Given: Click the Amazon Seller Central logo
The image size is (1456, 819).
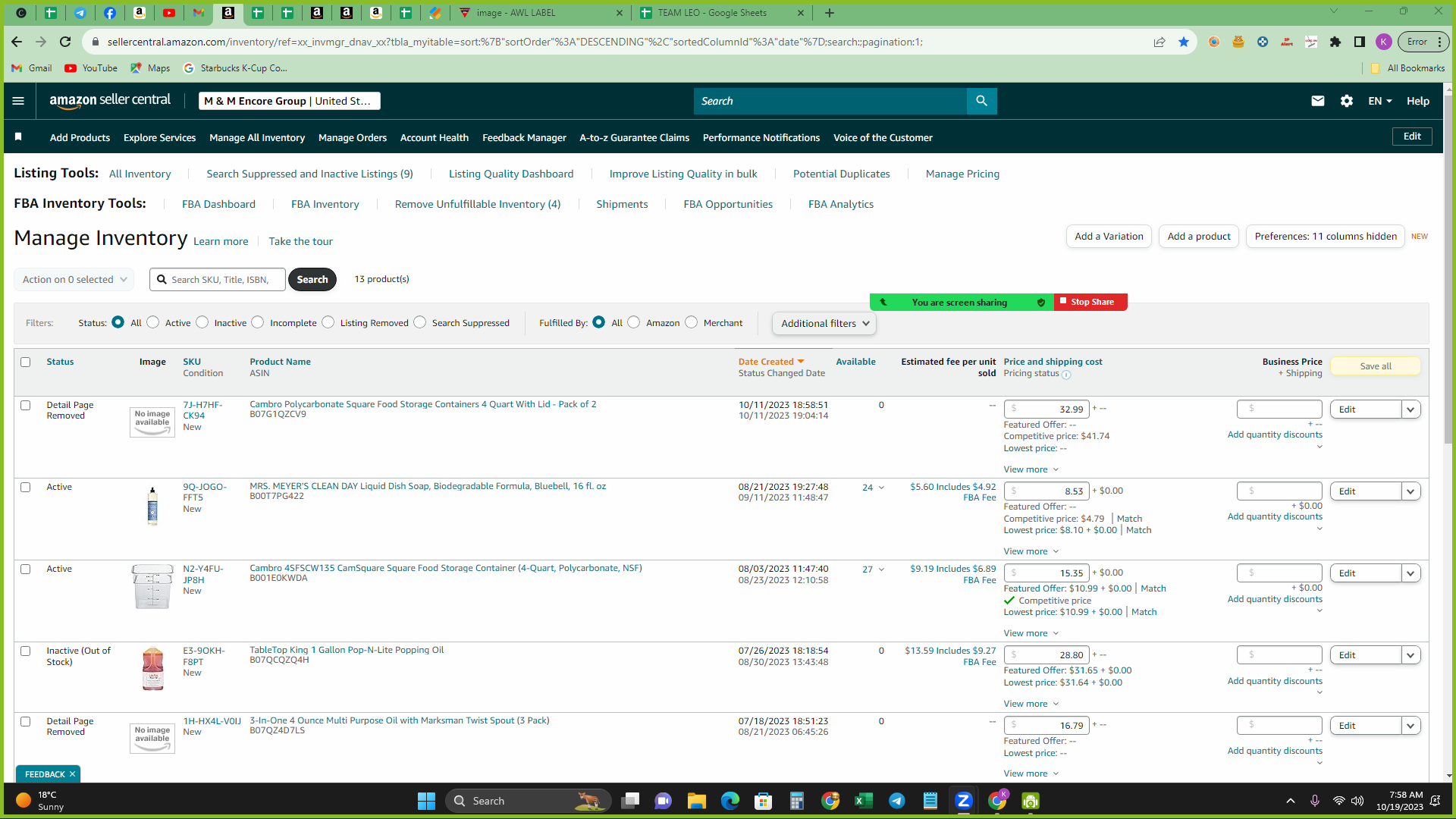Looking at the screenshot, I should pos(110,101).
